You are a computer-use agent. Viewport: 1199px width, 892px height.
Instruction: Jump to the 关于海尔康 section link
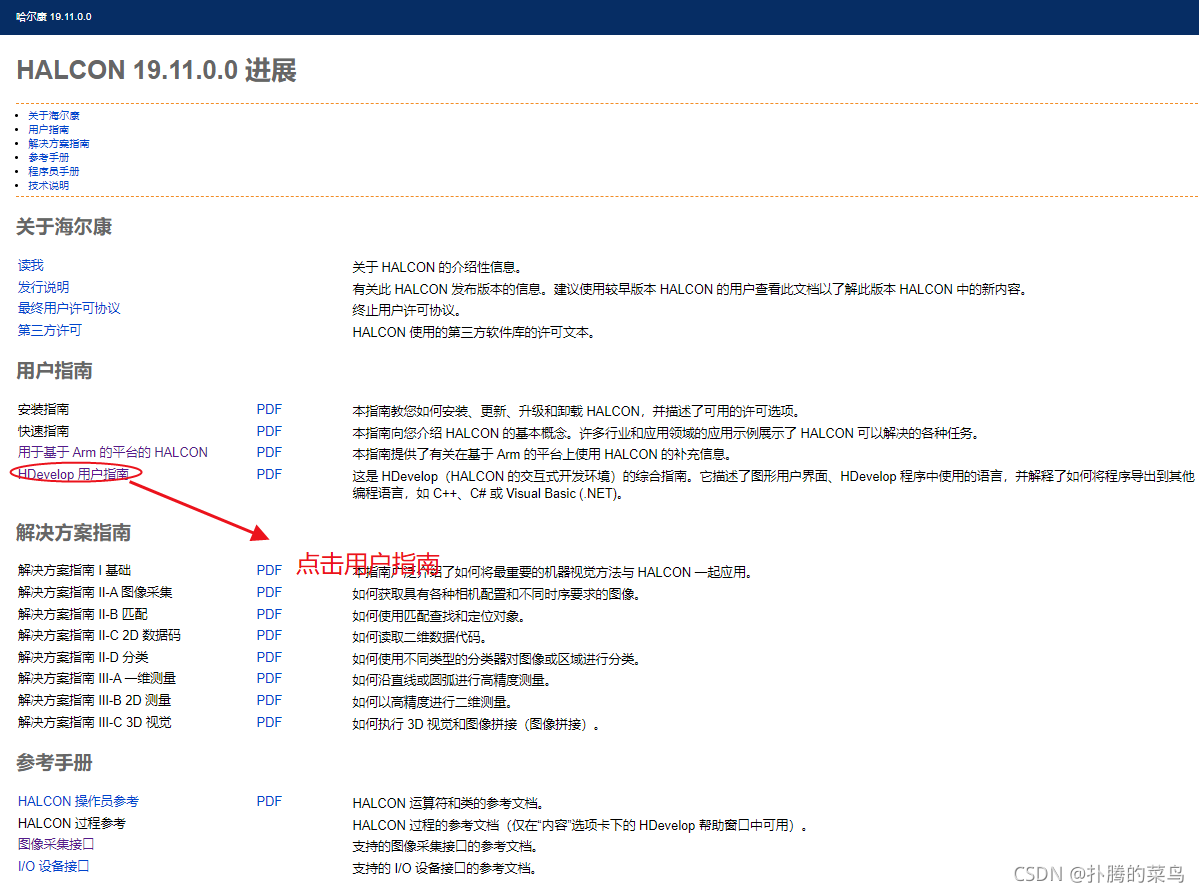click(x=54, y=115)
